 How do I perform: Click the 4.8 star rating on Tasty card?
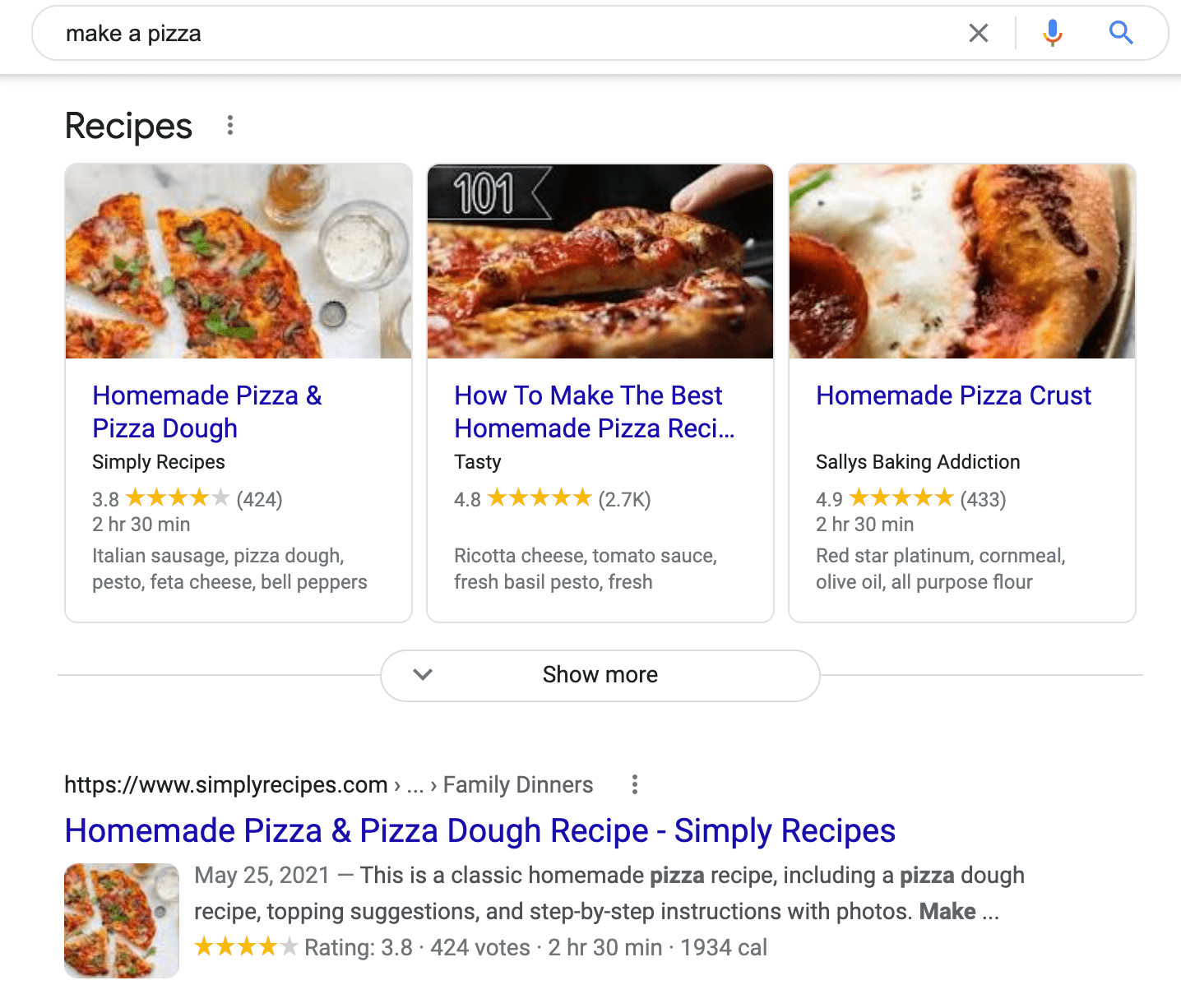[x=540, y=498]
